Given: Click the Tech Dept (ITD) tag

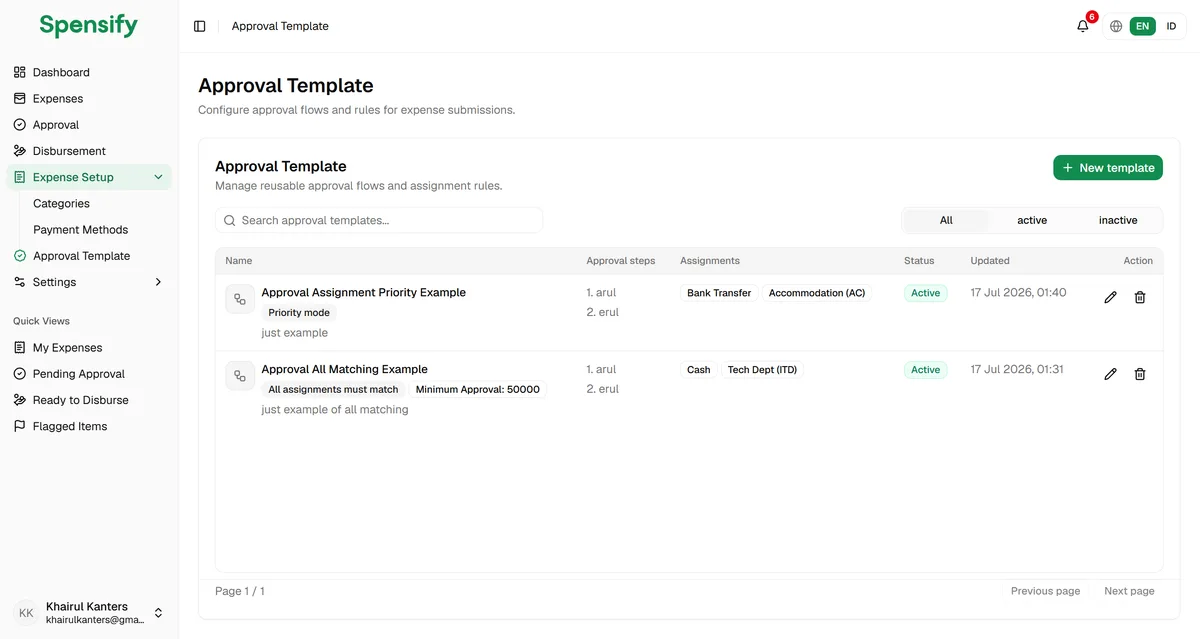Looking at the screenshot, I should tap(762, 370).
